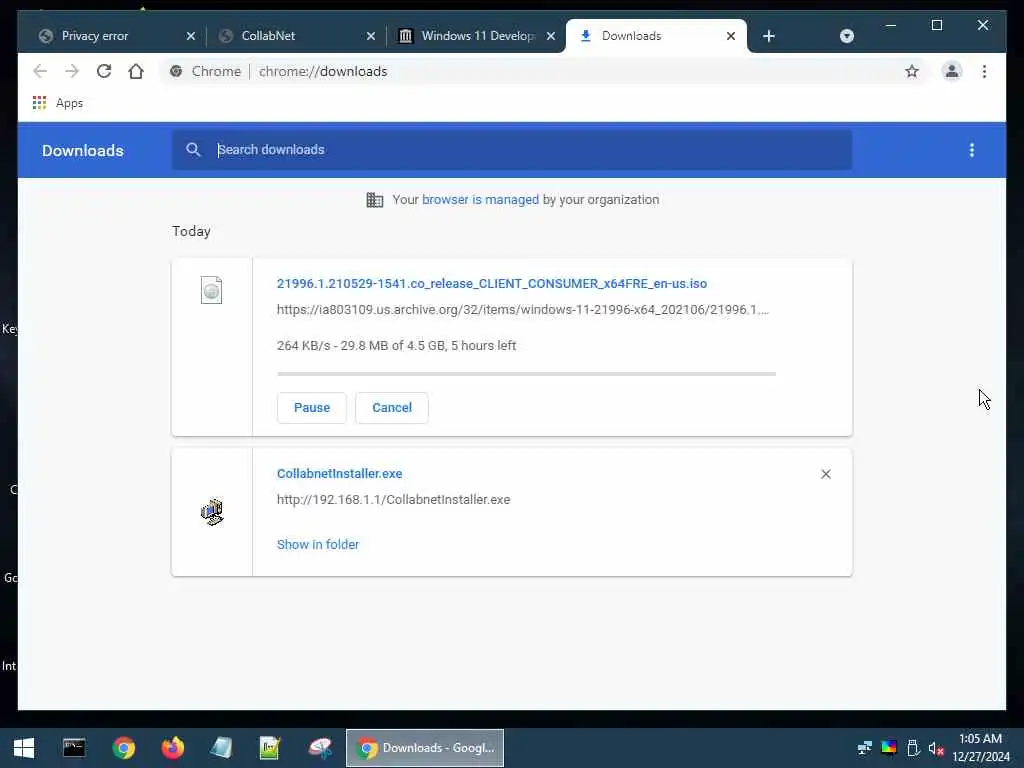Bookmark this page with the star icon
The width and height of the screenshot is (1024, 768).
click(x=912, y=71)
